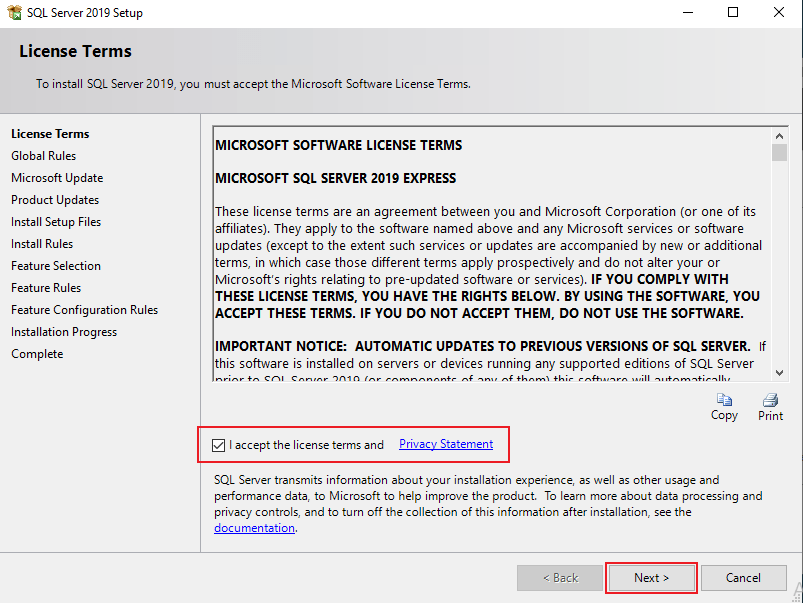Open the documentation link
The width and height of the screenshot is (803, 603).
[x=254, y=528]
